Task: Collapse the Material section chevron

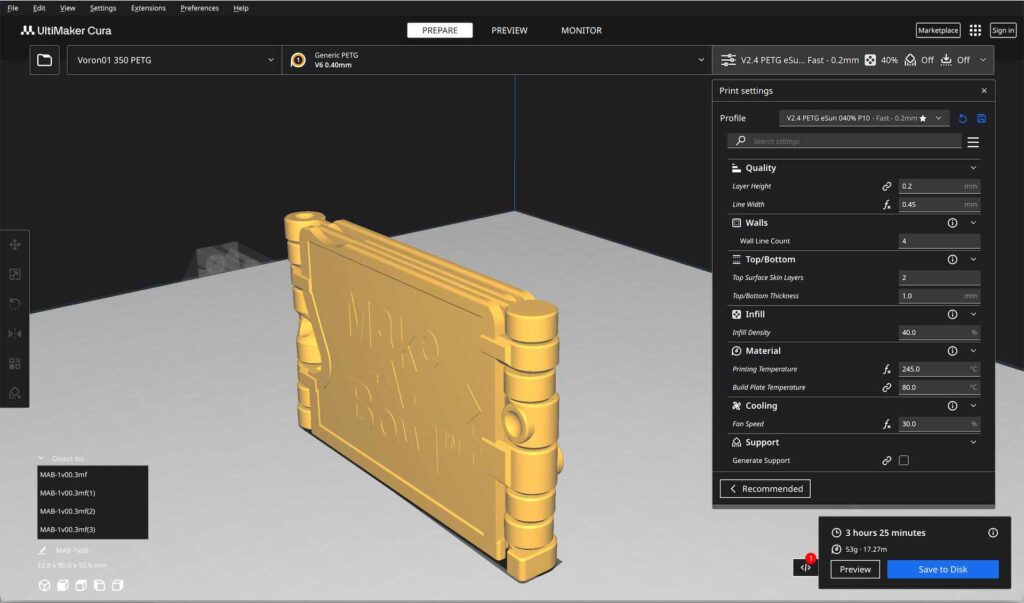Action: 973,351
